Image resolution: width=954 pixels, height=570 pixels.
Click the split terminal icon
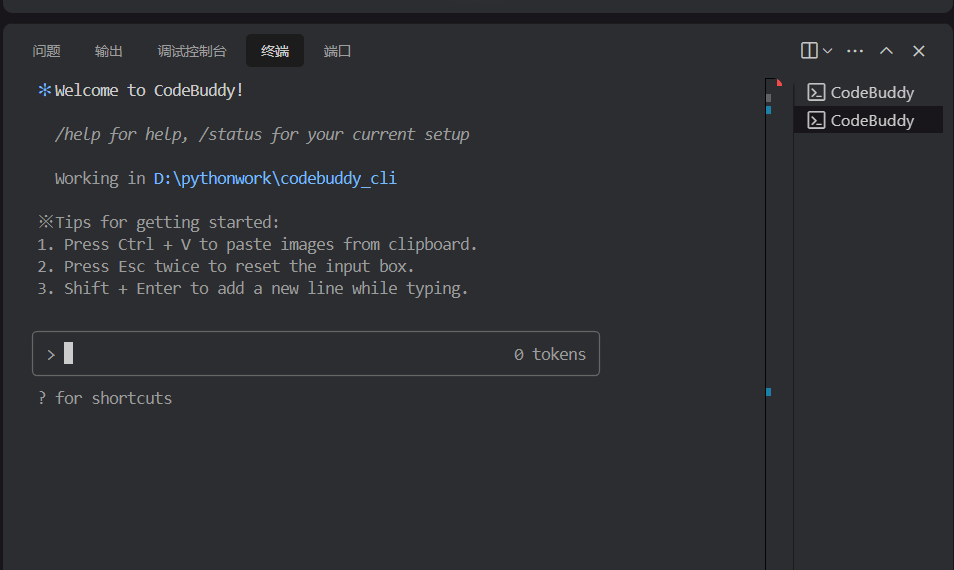(x=809, y=50)
